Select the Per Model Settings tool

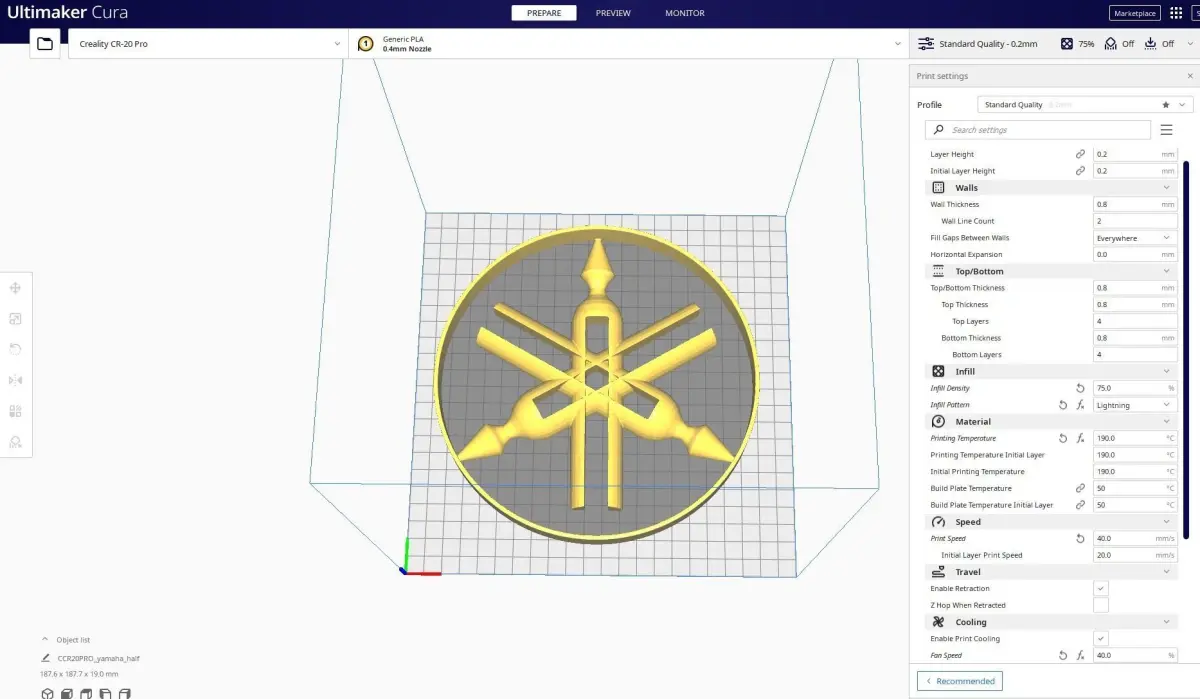(16, 411)
